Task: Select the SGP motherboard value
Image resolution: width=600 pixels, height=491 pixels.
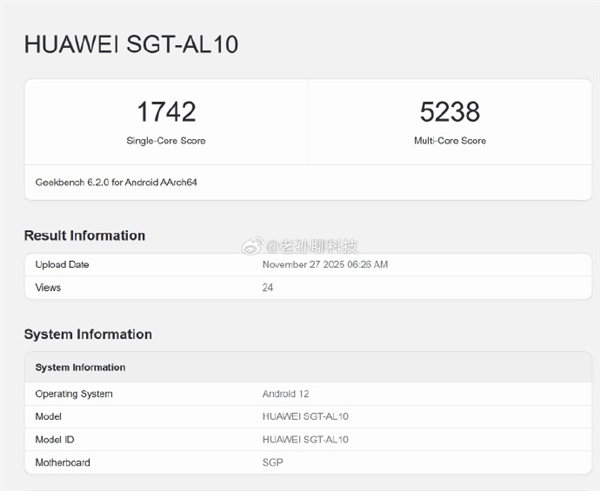Action: pos(273,463)
